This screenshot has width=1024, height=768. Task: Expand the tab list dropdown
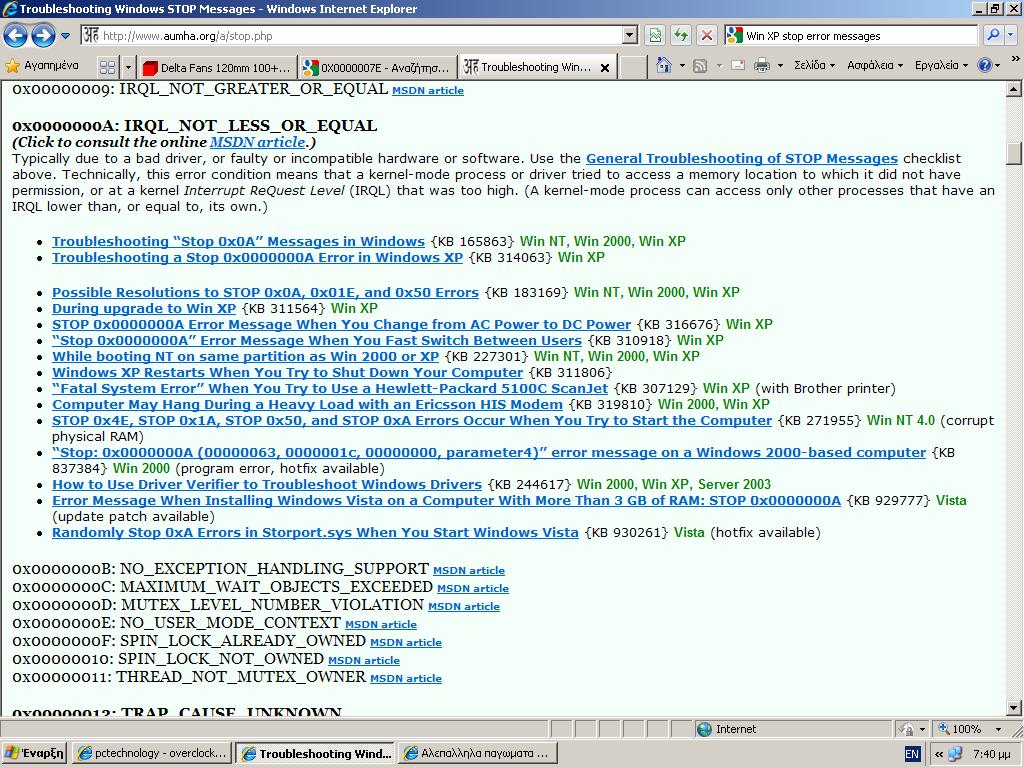pos(128,67)
